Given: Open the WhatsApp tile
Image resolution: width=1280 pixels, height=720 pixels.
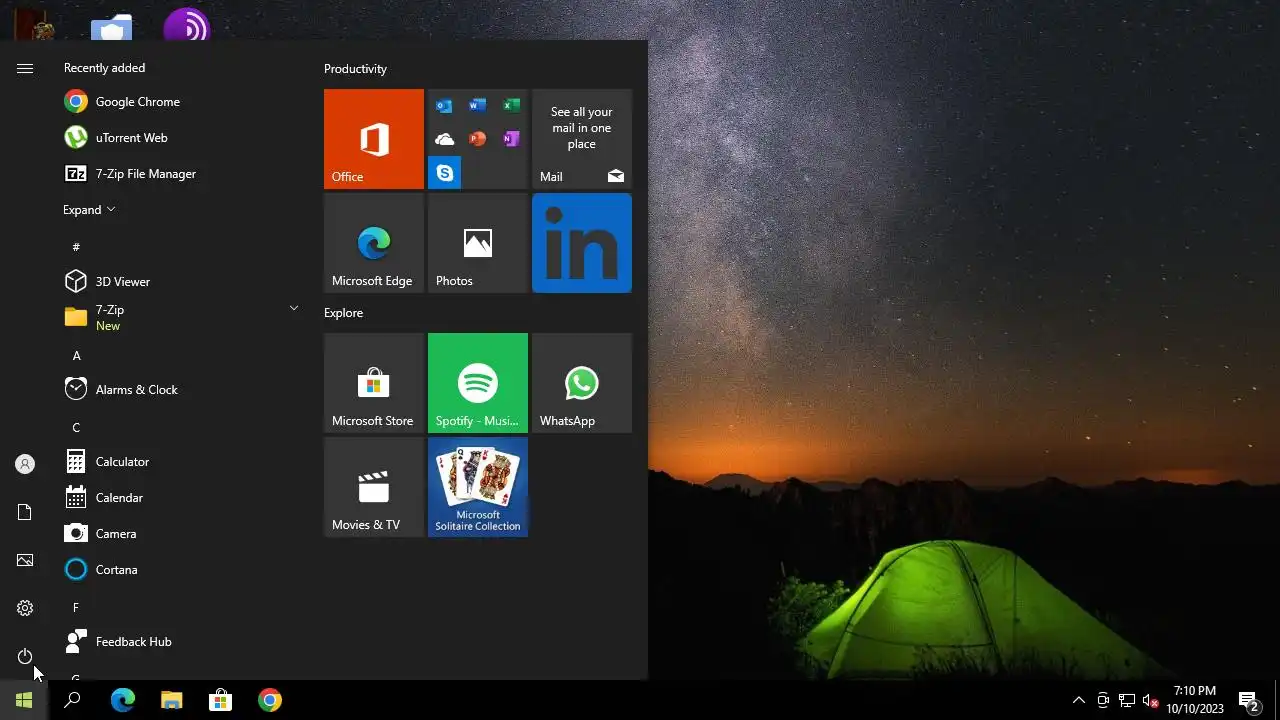Looking at the screenshot, I should [582, 383].
